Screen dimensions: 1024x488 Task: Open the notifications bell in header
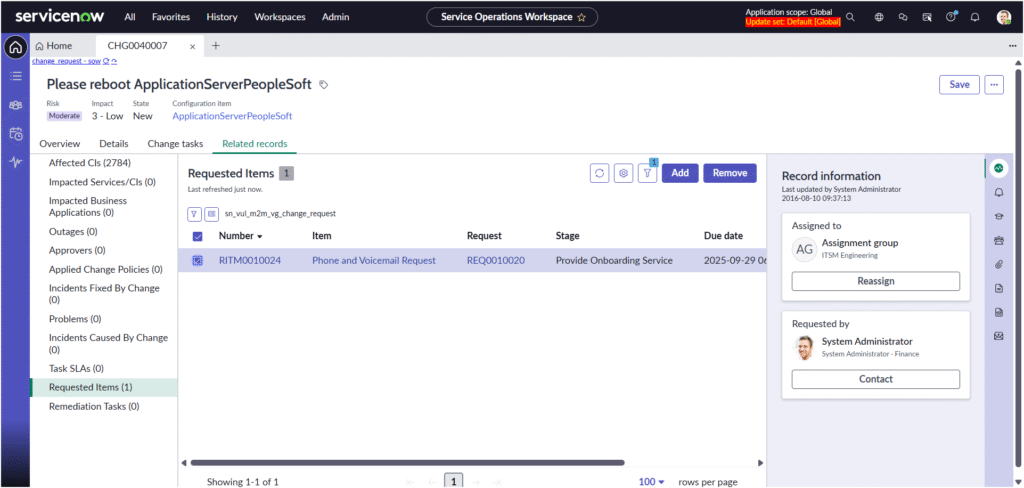975,17
